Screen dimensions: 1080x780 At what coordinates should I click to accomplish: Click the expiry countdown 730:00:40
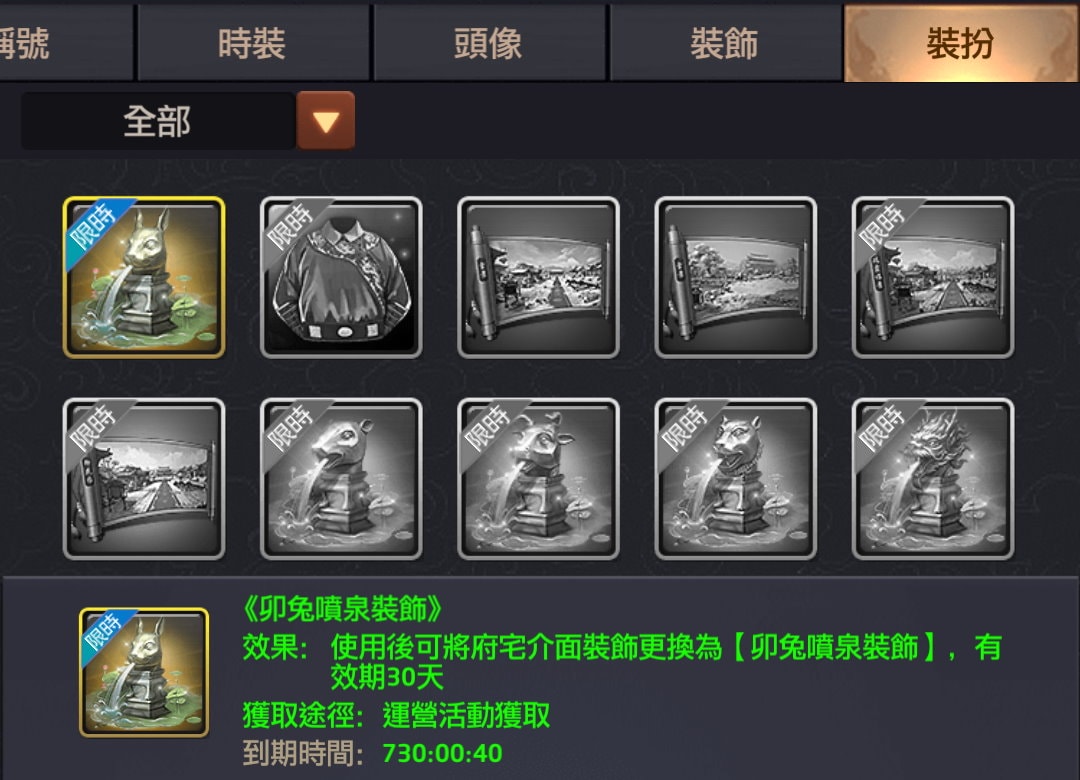[x=442, y=753]
